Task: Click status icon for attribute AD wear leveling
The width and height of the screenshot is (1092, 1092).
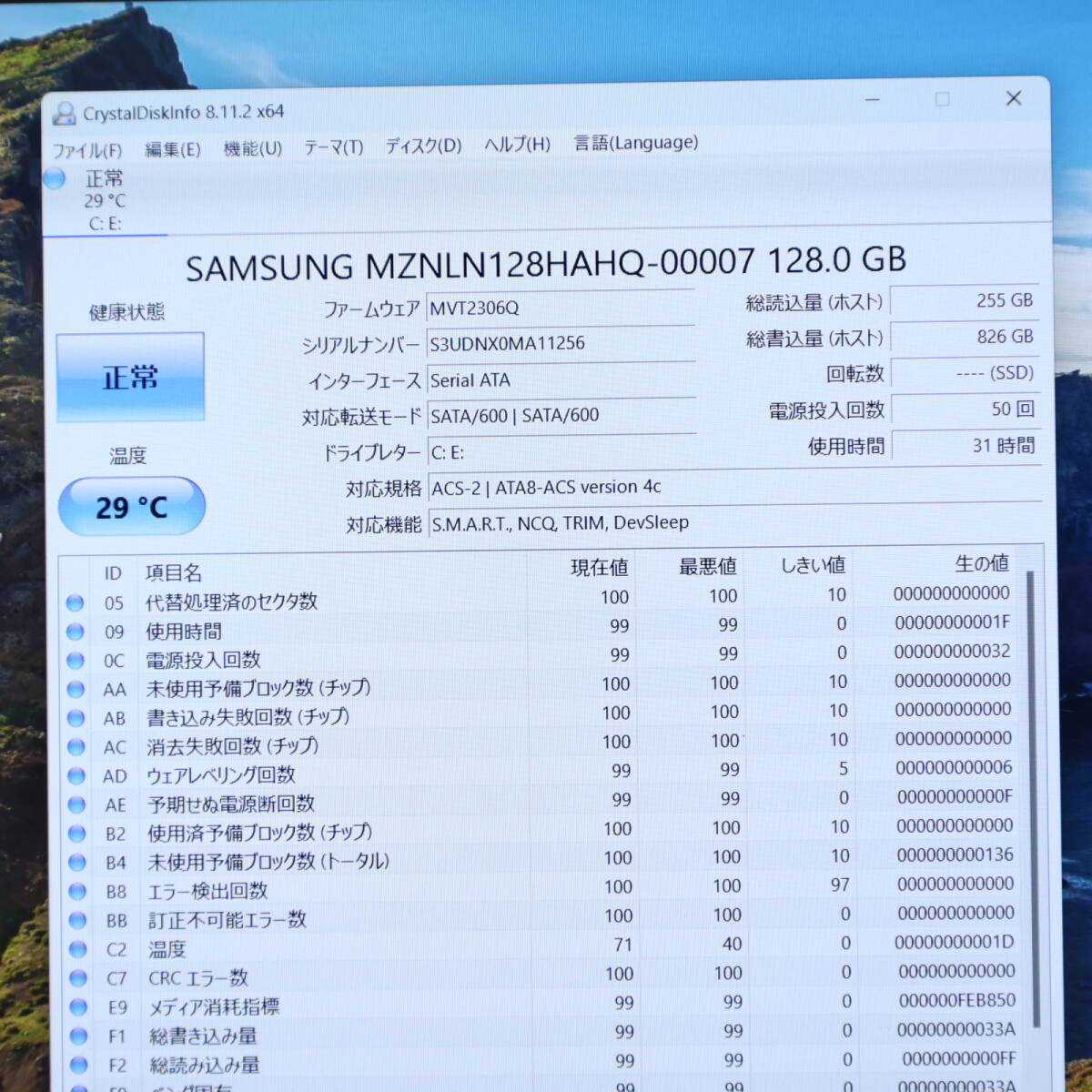Action: [x=76, y=776]
